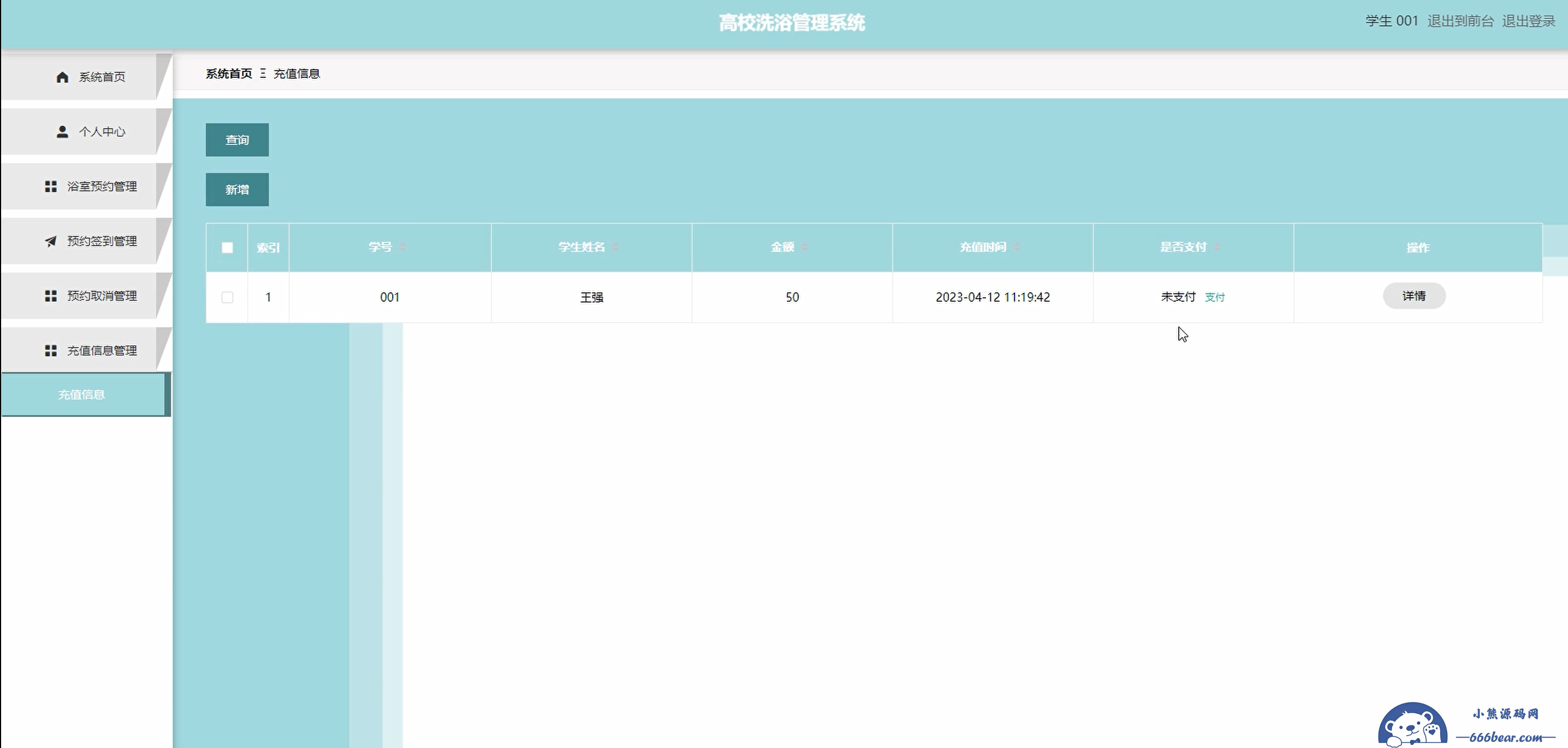
Task: Toggle the select-all checkbox in table header
Action: (227, 248)
